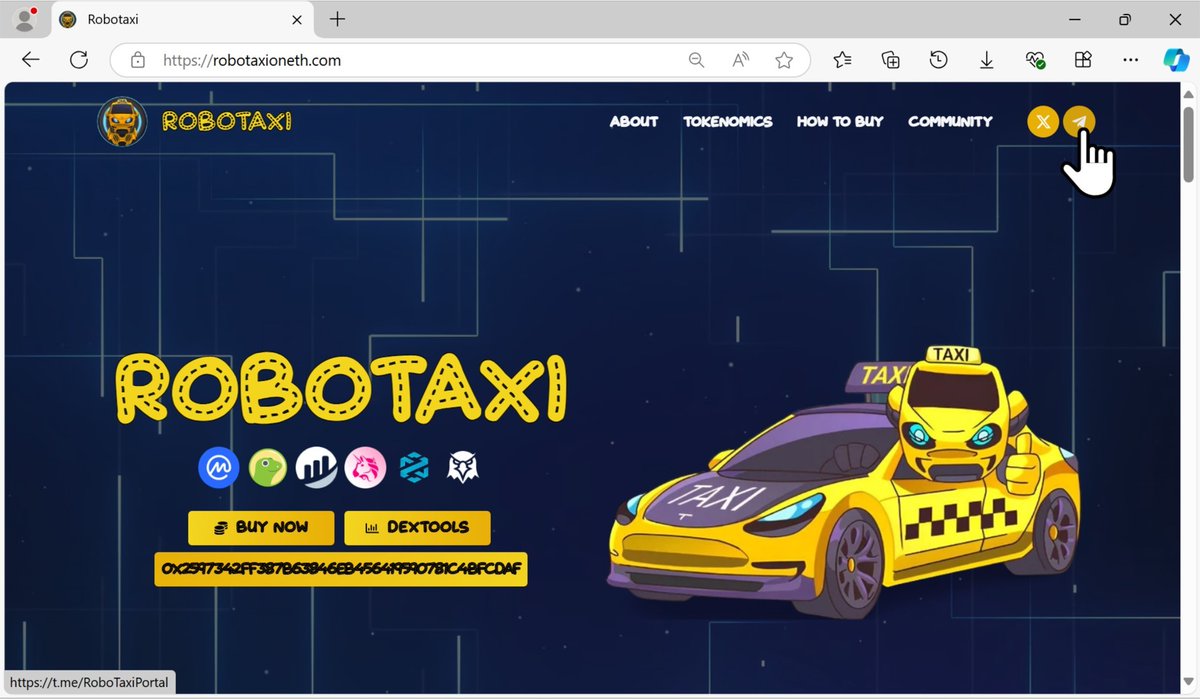
Task: View site information lock icon
Action: pyautogui.click(x=138, y=60)
